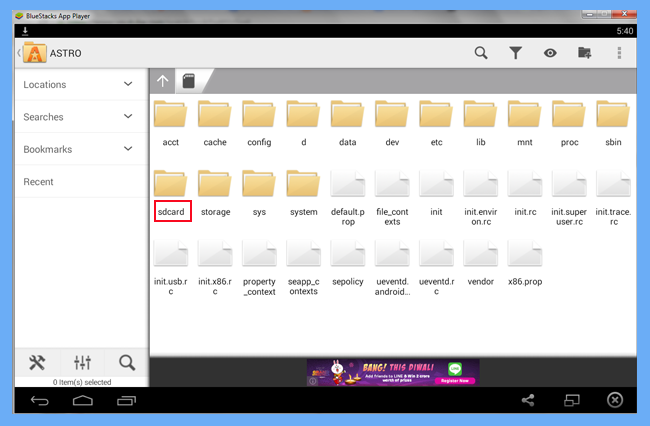Open the system folder
This screenshot has width=650, height=426.
pyautogui.click(x=303, y=194)
